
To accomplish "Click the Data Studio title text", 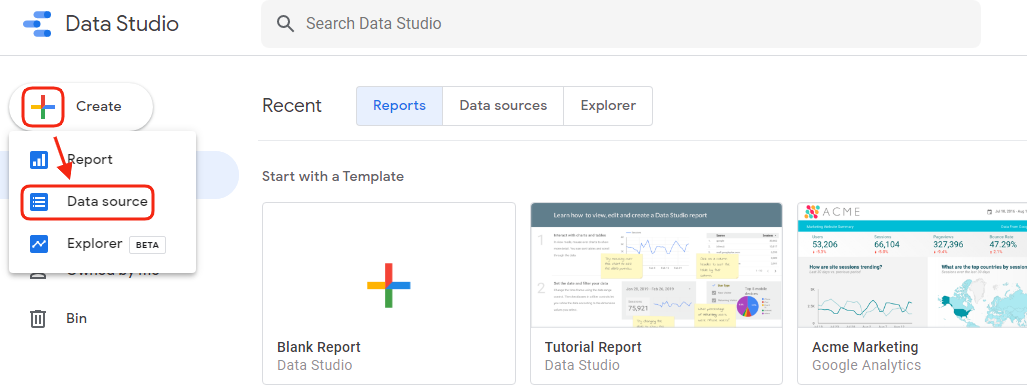I will (122, 24).
